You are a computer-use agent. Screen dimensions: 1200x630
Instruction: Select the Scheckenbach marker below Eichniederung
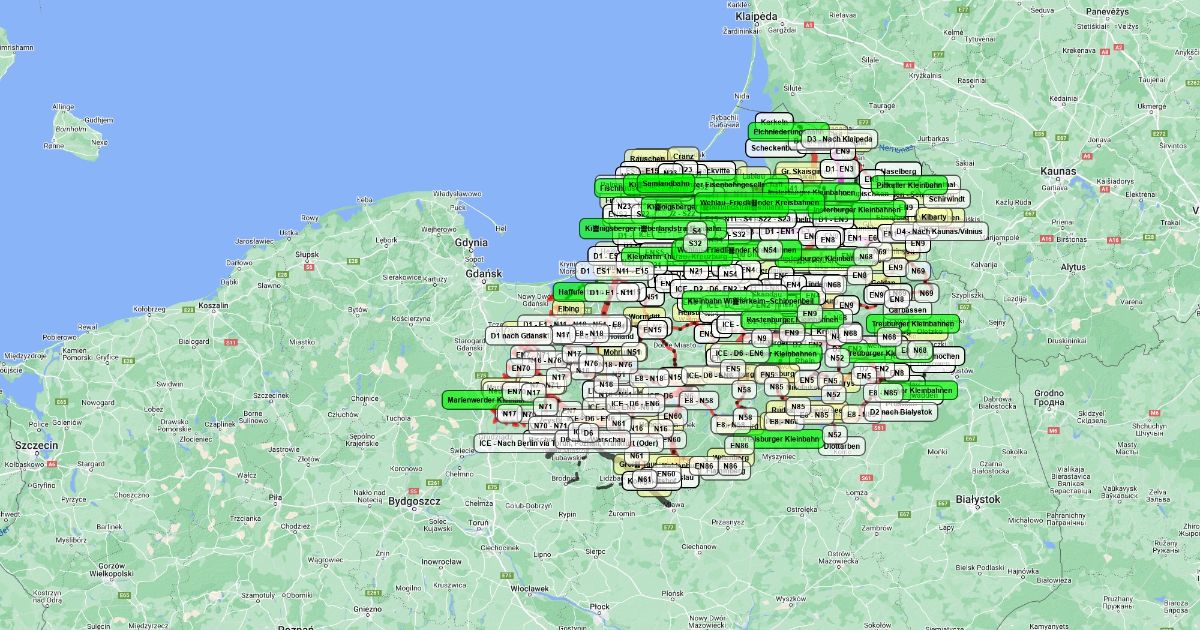click(772, 148)
